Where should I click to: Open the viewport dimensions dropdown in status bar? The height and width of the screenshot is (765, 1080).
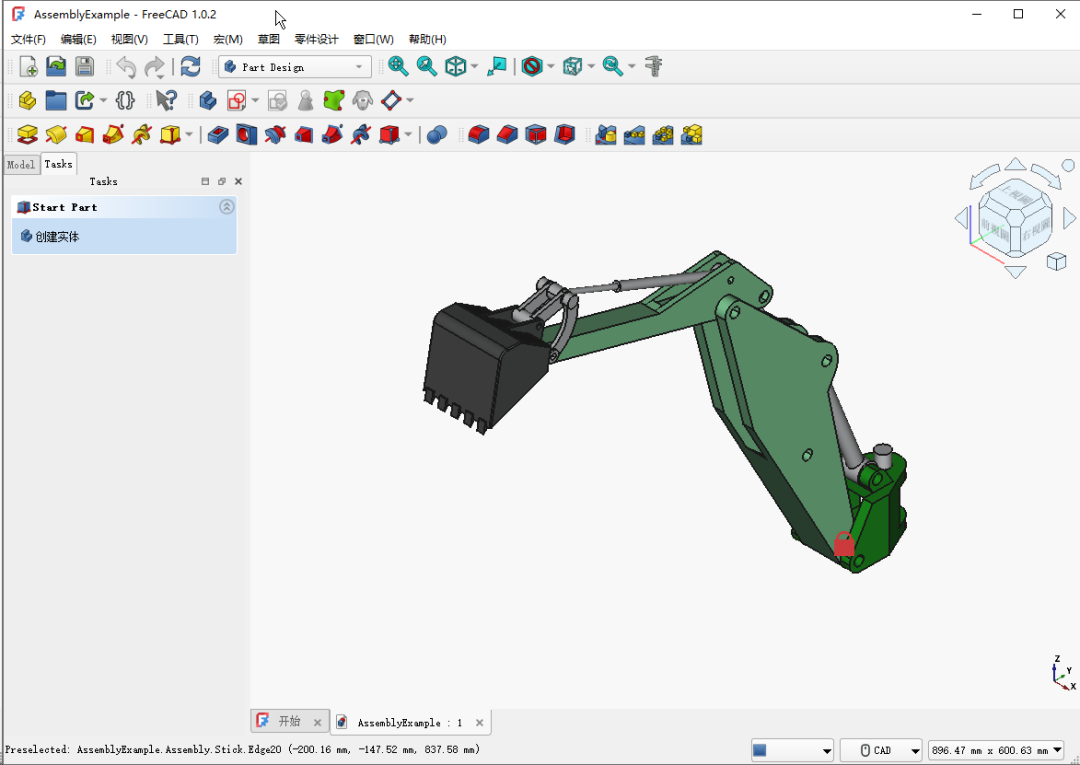[x=996, y=750]
